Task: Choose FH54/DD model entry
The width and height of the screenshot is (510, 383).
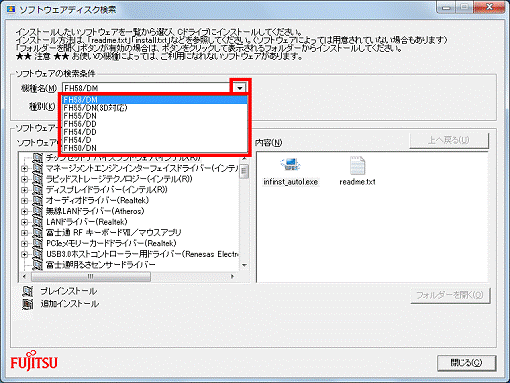Action: point(155,132)
